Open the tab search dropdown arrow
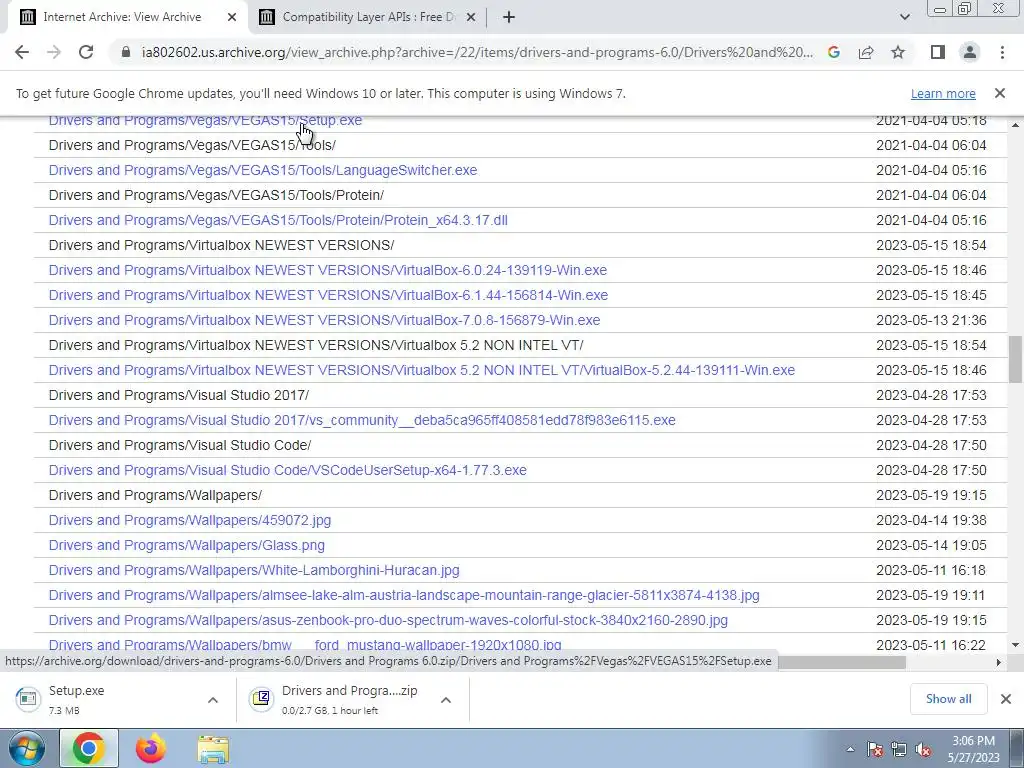 coord(904,17)
